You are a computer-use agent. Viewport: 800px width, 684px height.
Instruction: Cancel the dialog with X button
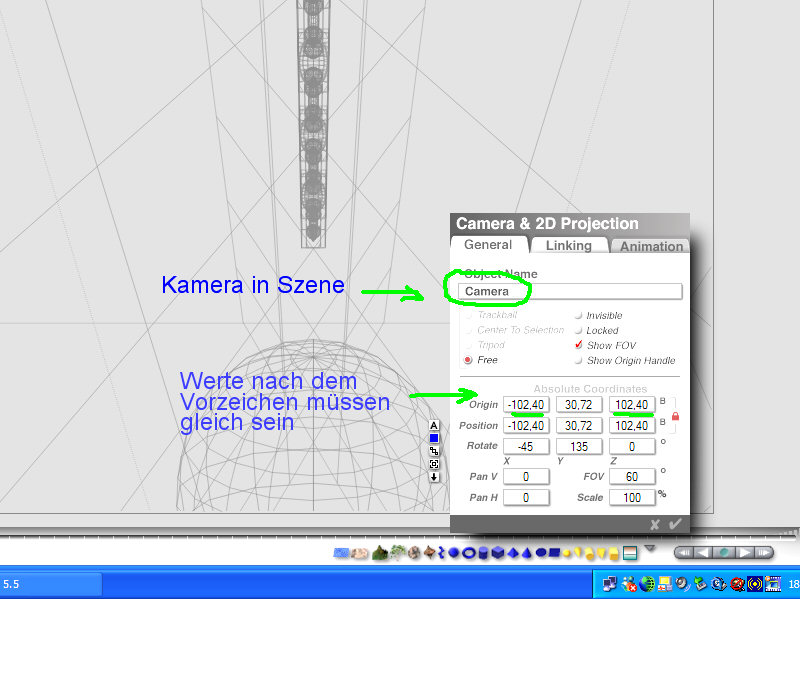tap(655, 524)
